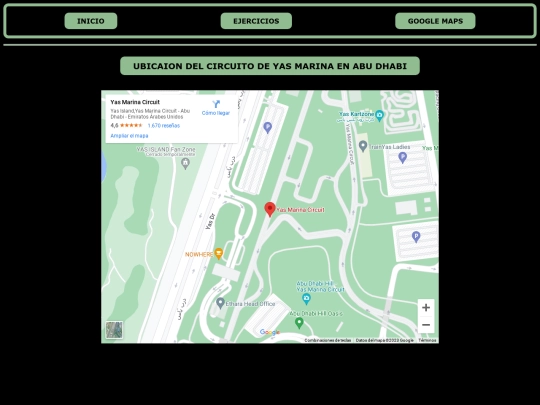
Task: Click parking icon below the small buildings
Action: coord(416,237)
